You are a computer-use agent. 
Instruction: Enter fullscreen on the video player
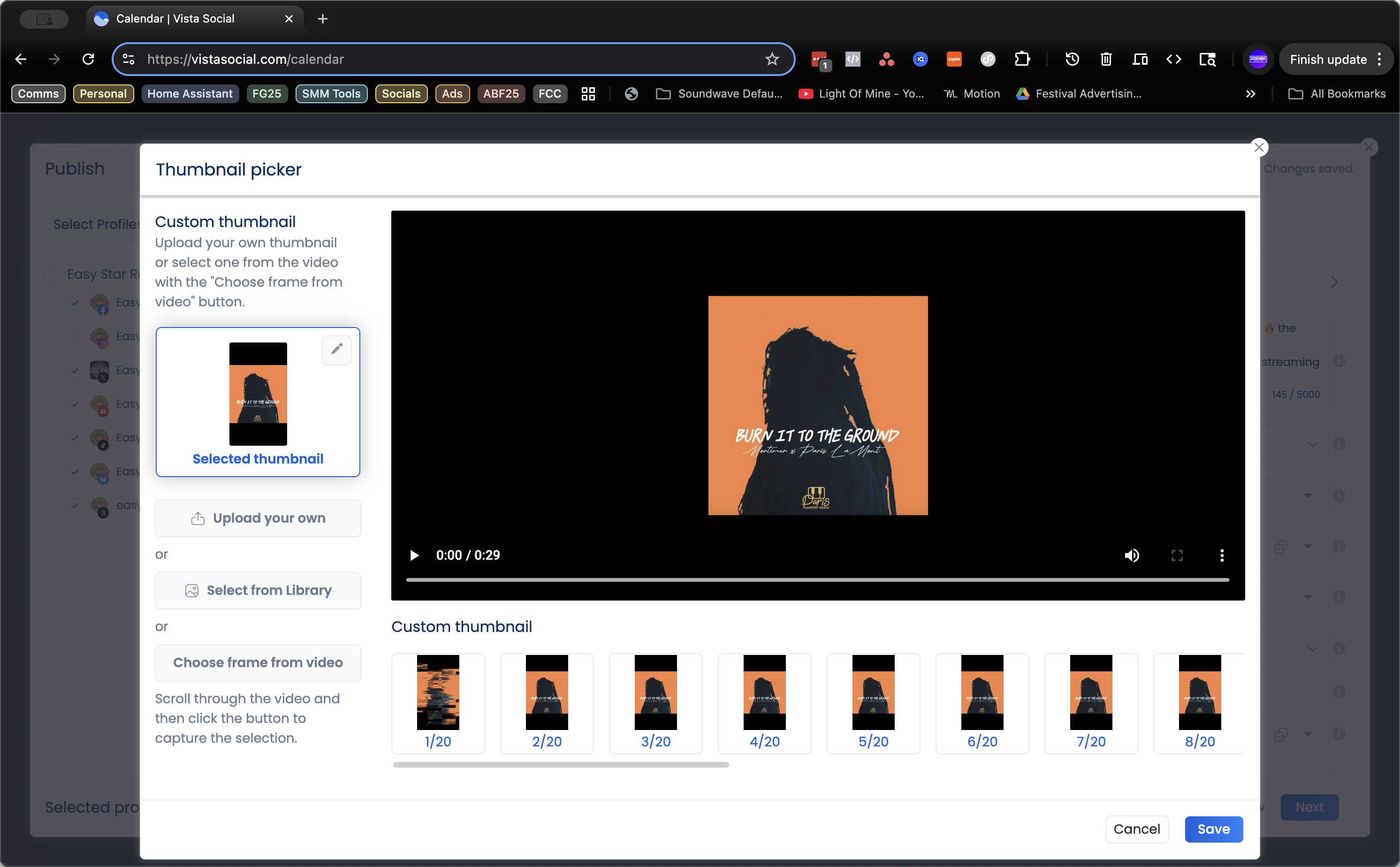coord(1176,555)
